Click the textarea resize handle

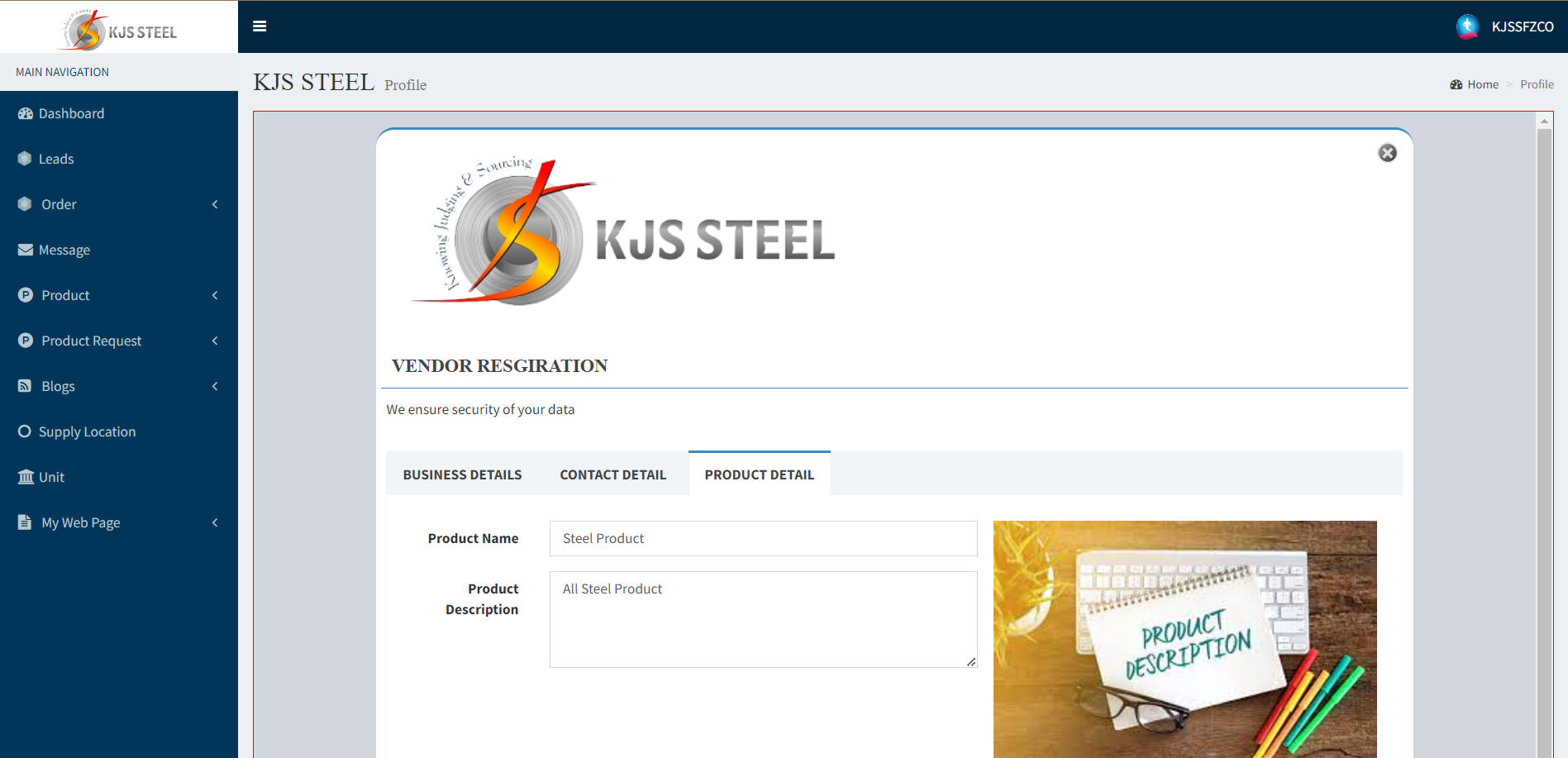[971, 661]
